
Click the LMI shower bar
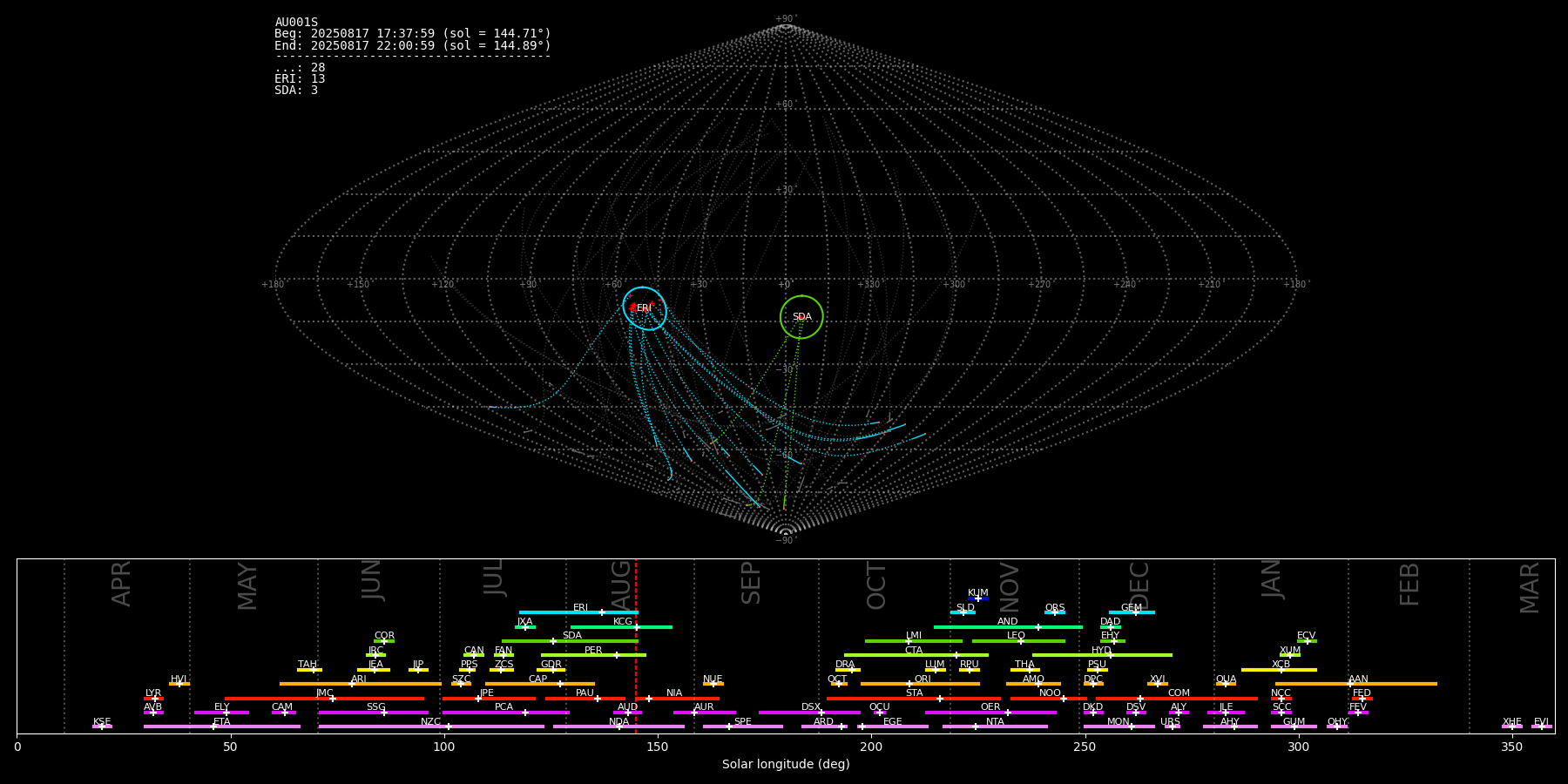(x=914, y=641)
